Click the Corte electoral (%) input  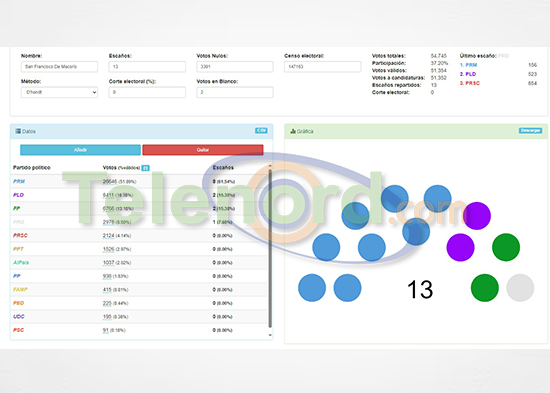click(147, 92)
